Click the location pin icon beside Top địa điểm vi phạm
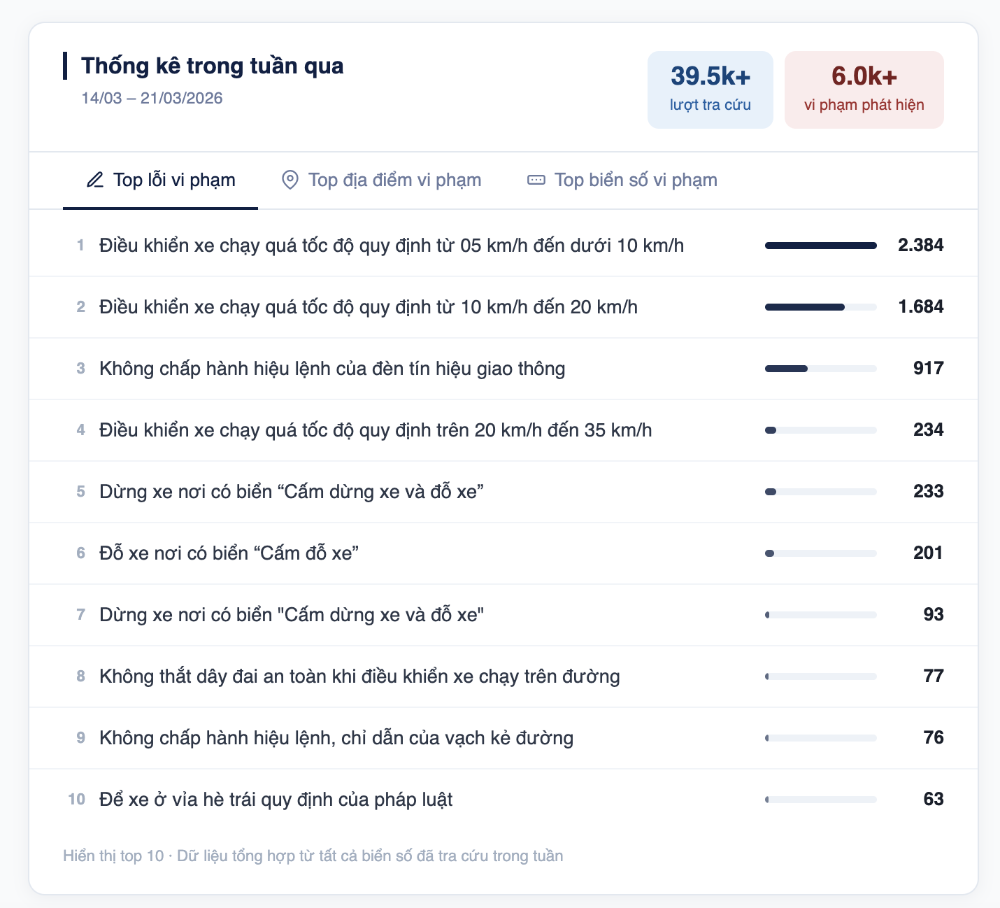The width and height of the screenshot is (1000, 908). tap(290, 180)
